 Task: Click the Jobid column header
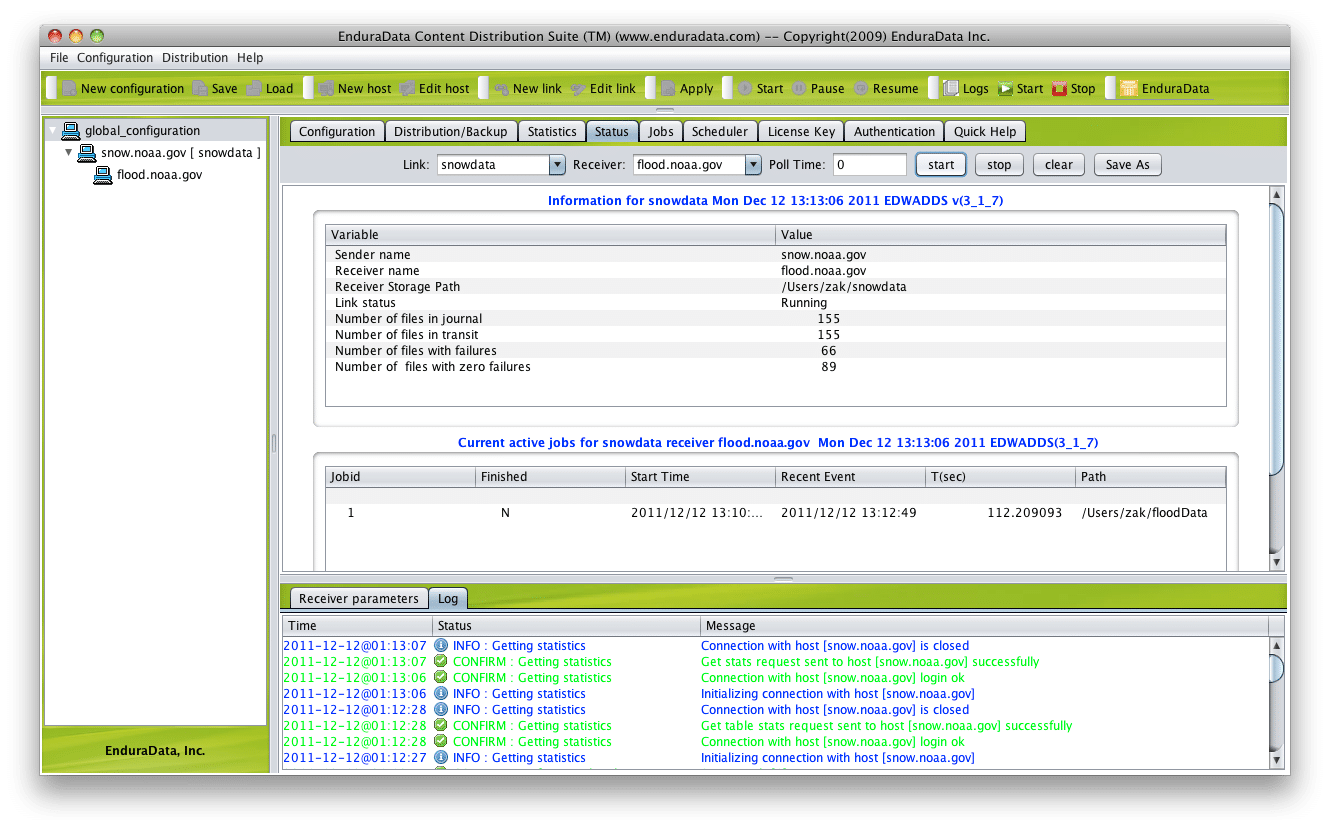pyautogui.click(x=401, y=477)
